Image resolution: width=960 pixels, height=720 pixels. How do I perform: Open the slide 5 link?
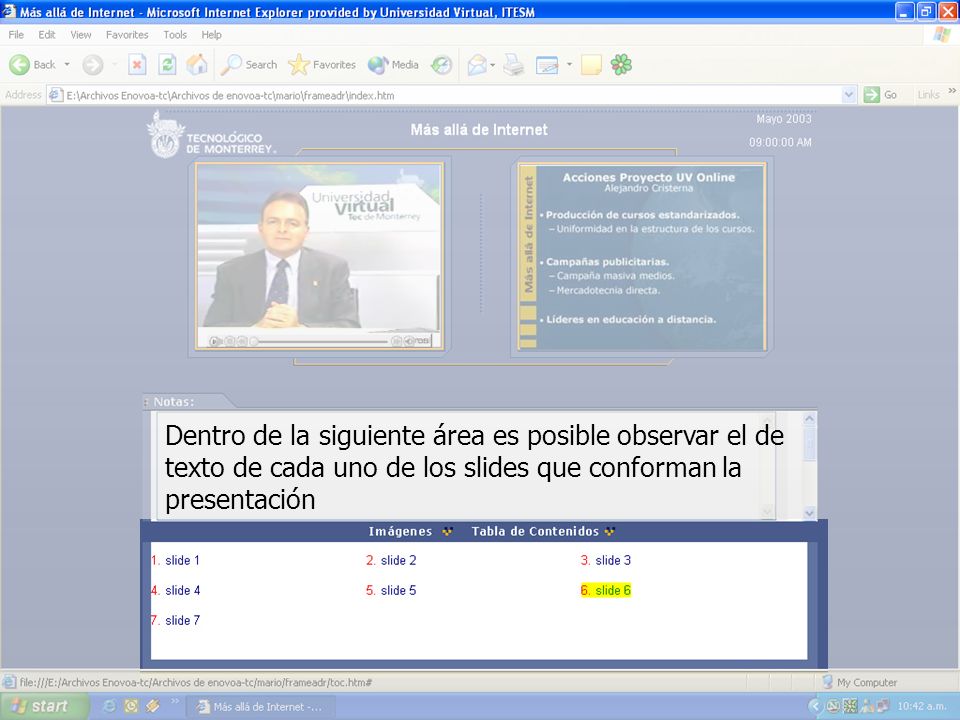398,590
